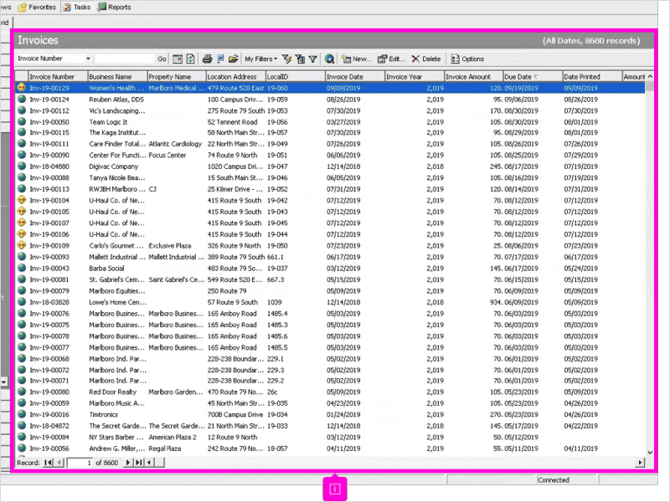The height and width of the screenshot is (502, 670).
Task: Click the globe icon of Inv-18-03828
Action: pos(21,302)
